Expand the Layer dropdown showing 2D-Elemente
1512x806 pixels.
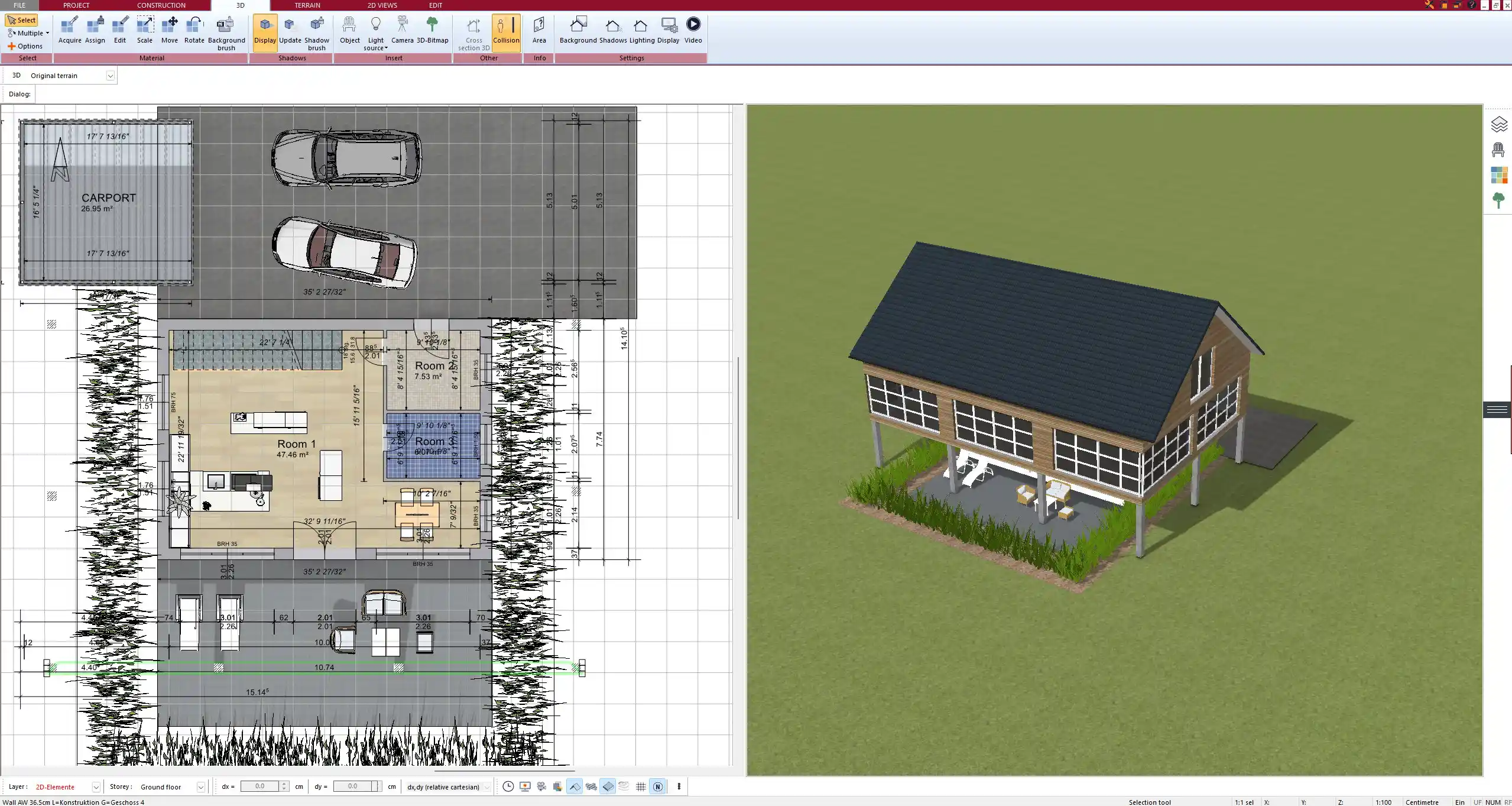click(x=96, y=786)
